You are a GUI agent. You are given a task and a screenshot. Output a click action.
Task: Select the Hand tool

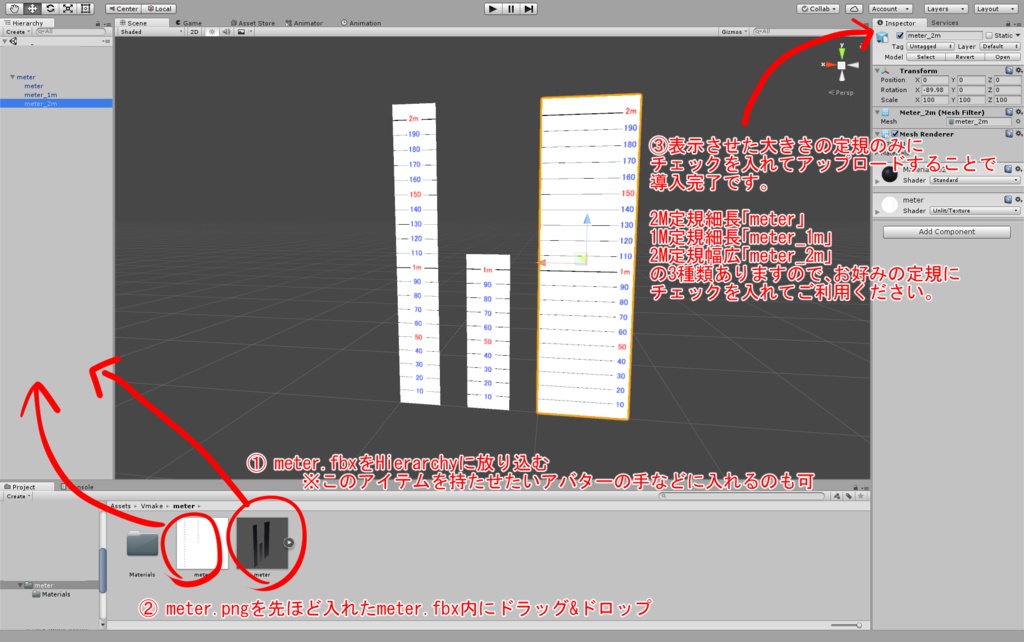(14, 8)
